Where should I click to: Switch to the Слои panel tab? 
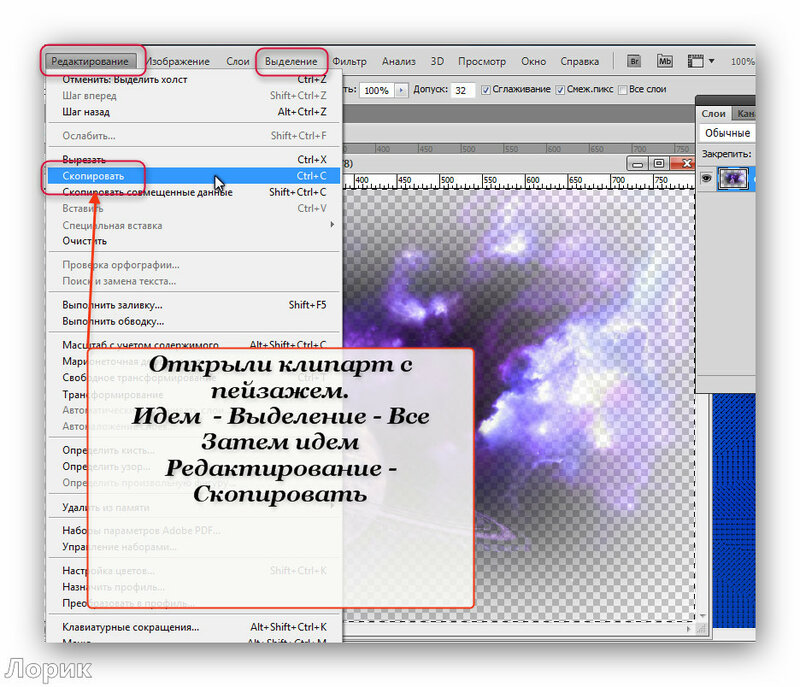click(713, 114)
